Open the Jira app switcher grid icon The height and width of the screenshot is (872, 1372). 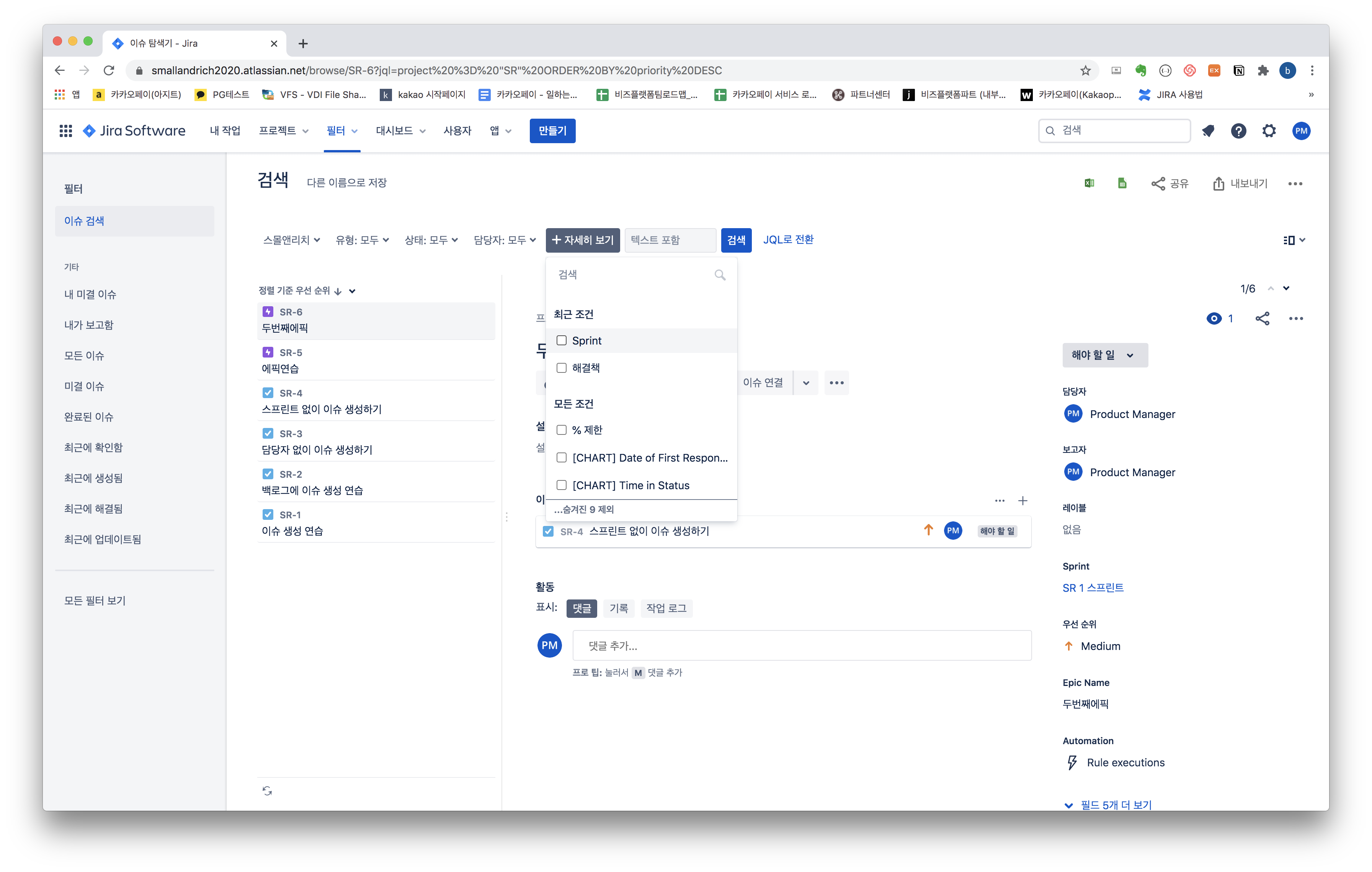[x=65, y=131]
